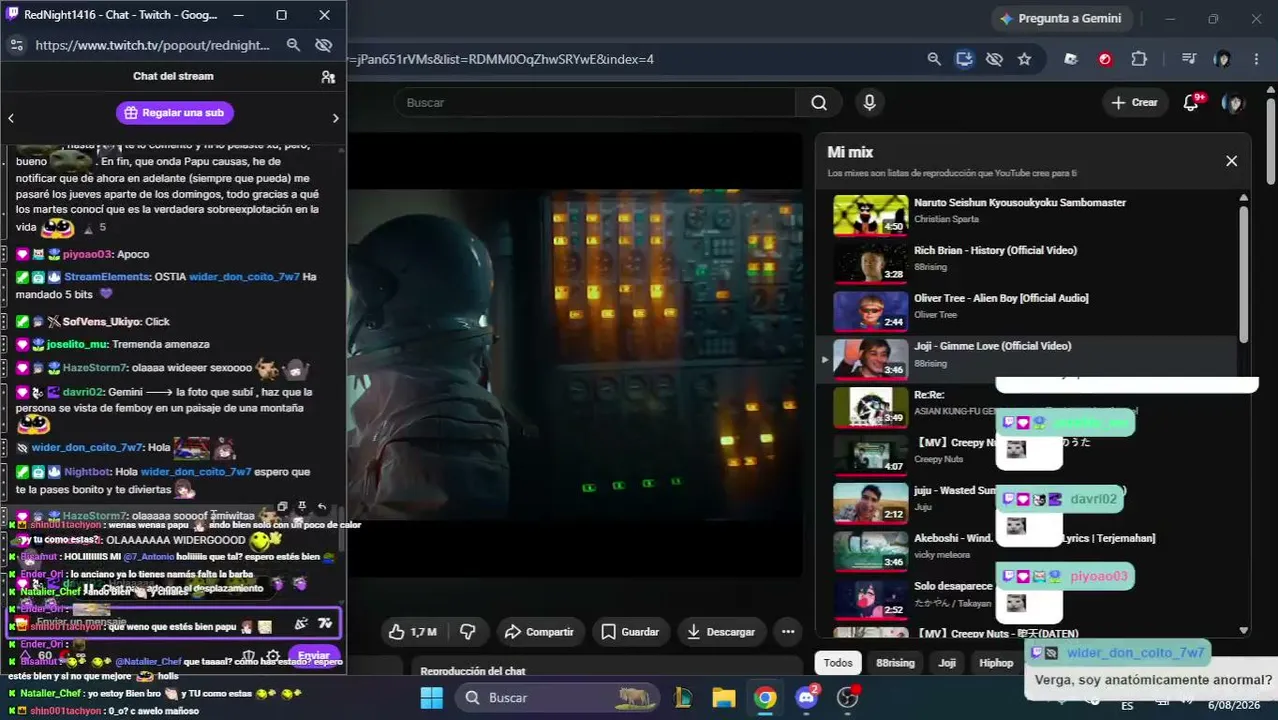Open File Explorer from taskbar
Viewport: 1278px width, 720px height.
click(x=724, y=697)
